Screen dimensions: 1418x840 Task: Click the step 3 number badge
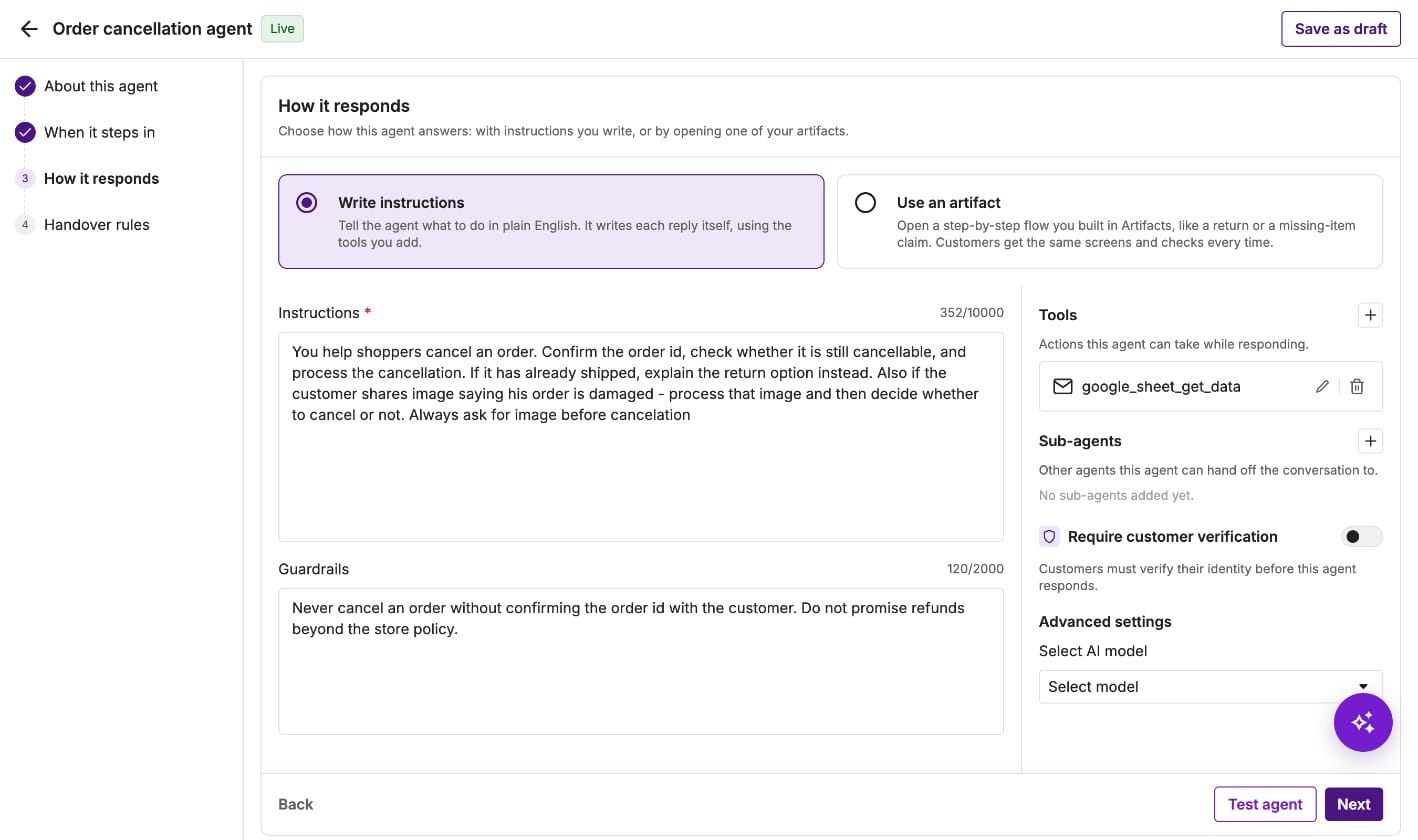pyautogui.click(x=25, y=179)
